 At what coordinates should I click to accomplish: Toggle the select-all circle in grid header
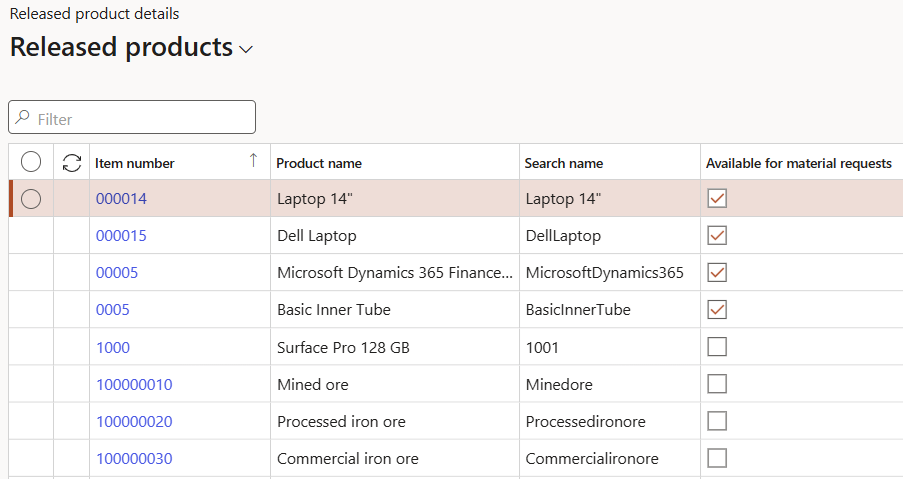[31, 162]
